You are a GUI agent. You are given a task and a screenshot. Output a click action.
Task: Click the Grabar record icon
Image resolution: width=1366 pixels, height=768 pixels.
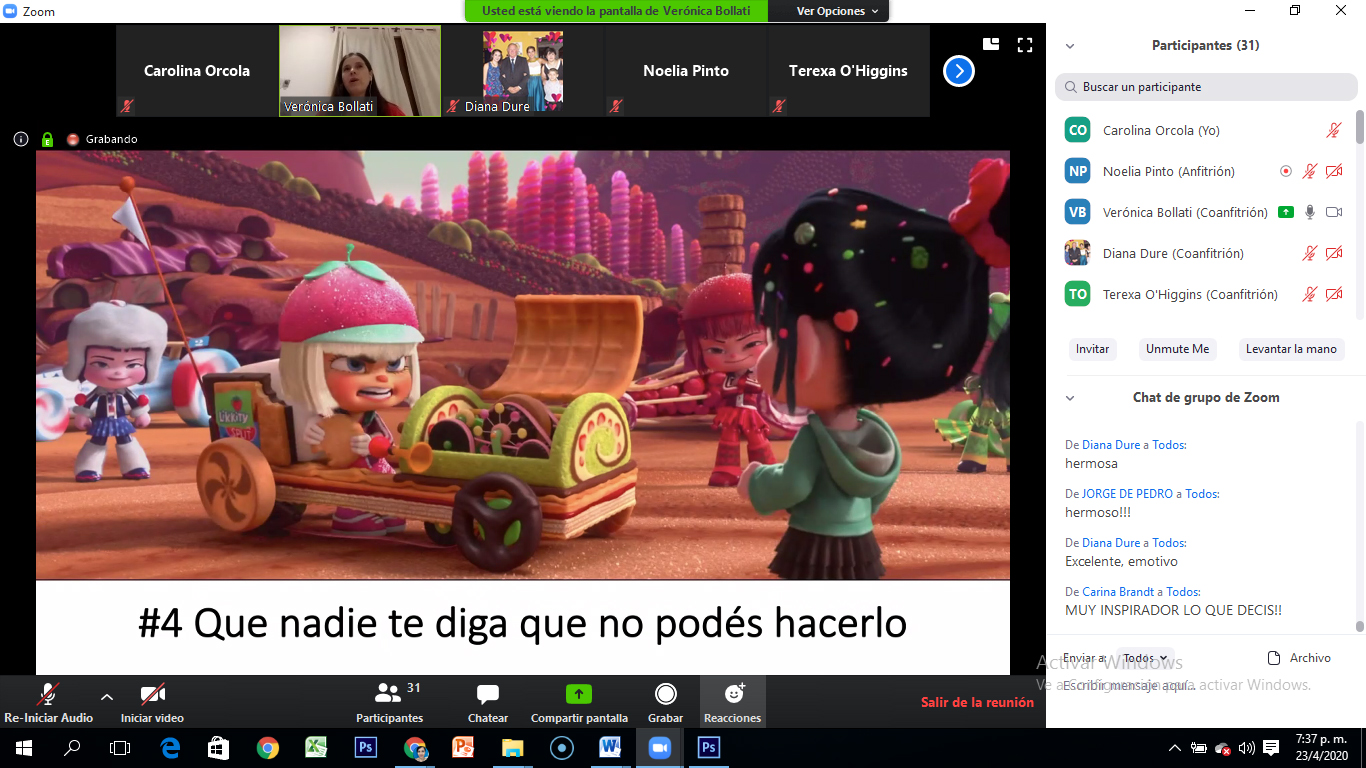tap(665, 695)
